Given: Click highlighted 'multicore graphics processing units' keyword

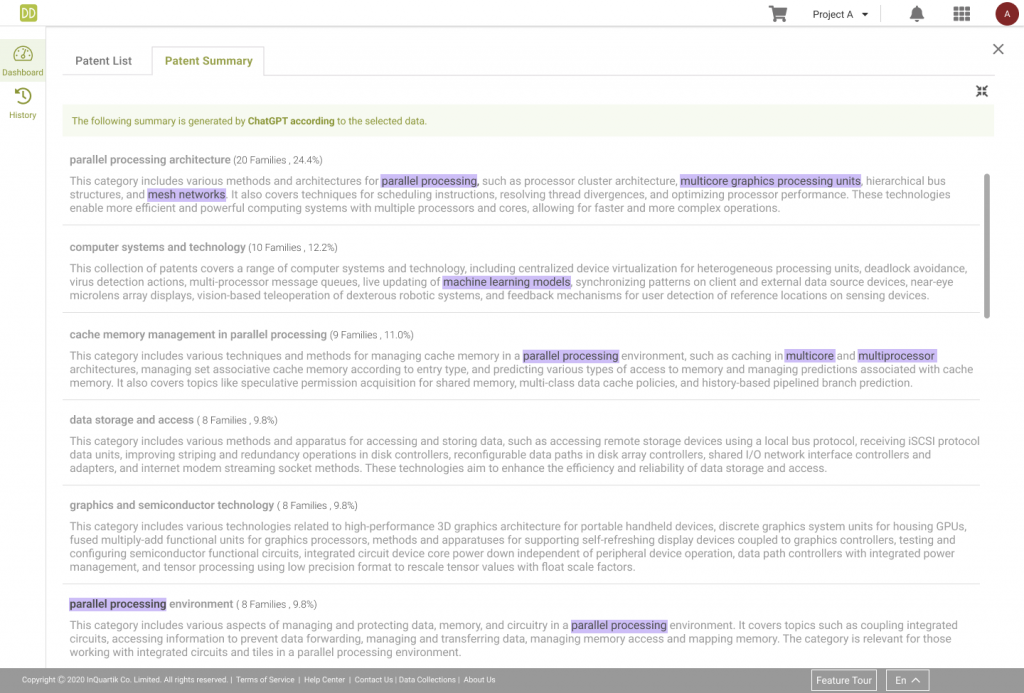Looking at the screenshot, I should (770, 181).
